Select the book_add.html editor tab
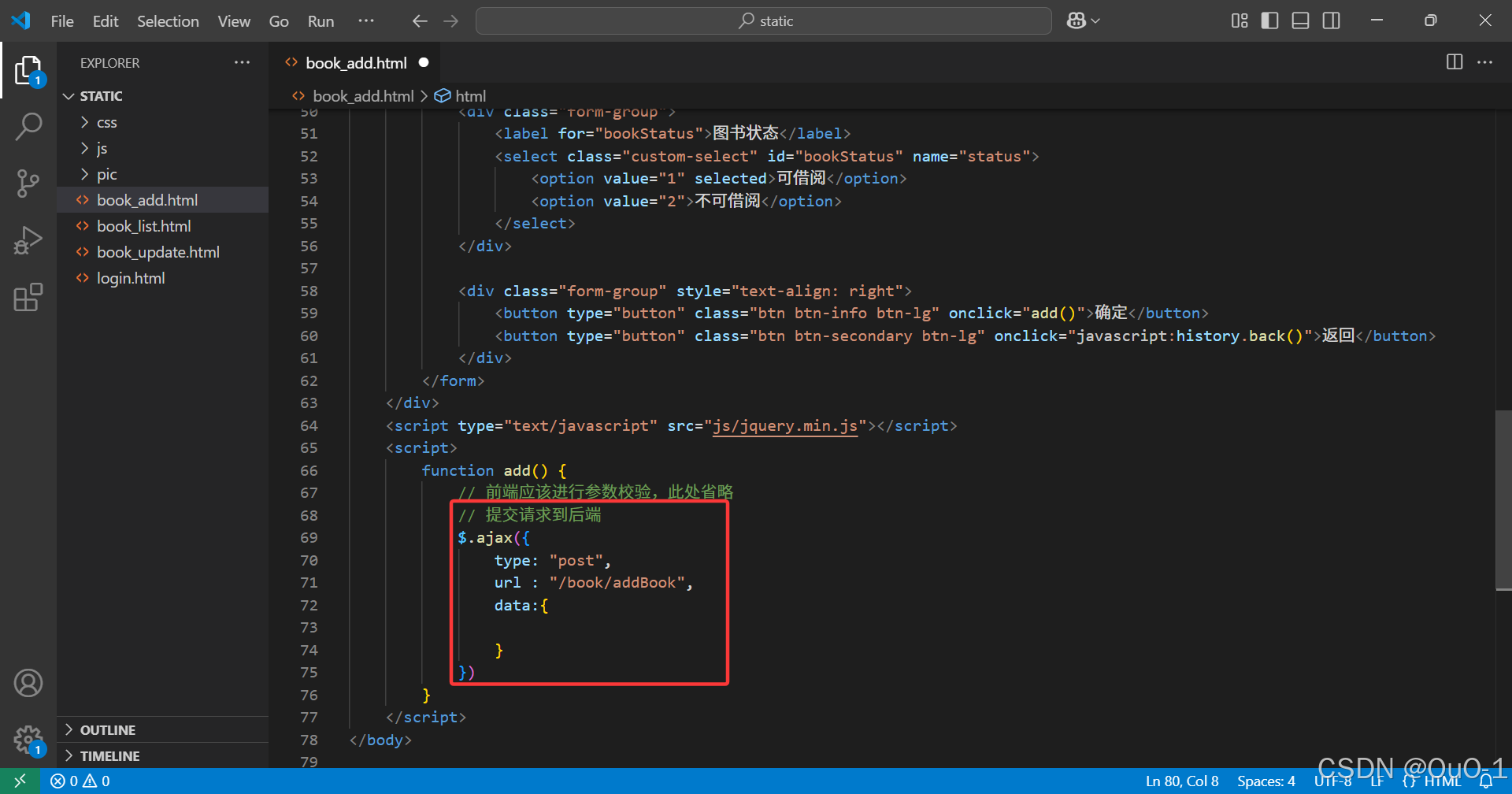The height and width of the screenshot is (794, 1512). point(356,63)
